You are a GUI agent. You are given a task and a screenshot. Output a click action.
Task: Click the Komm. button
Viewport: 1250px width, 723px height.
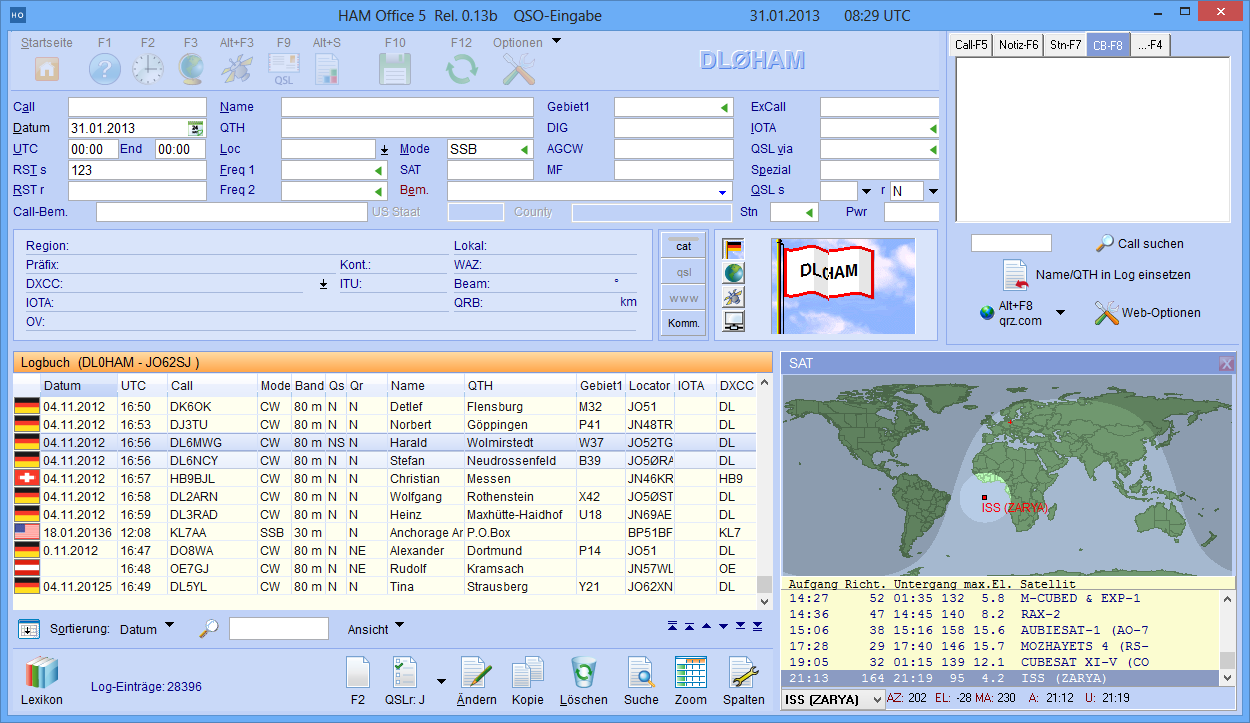(683, 323)
